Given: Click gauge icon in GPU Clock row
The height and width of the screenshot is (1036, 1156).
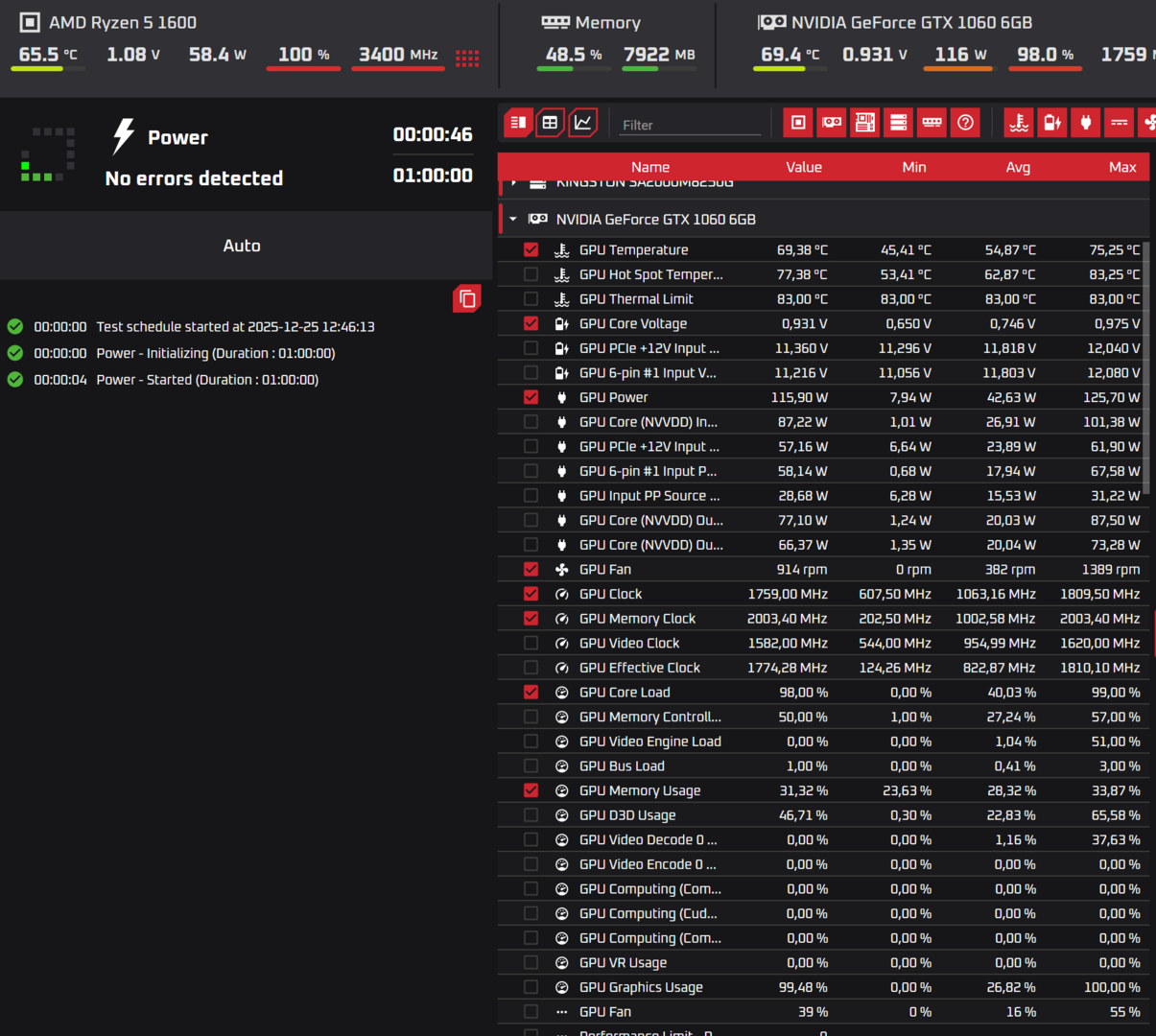Looking at the screenshot, I should coord(562,594).
